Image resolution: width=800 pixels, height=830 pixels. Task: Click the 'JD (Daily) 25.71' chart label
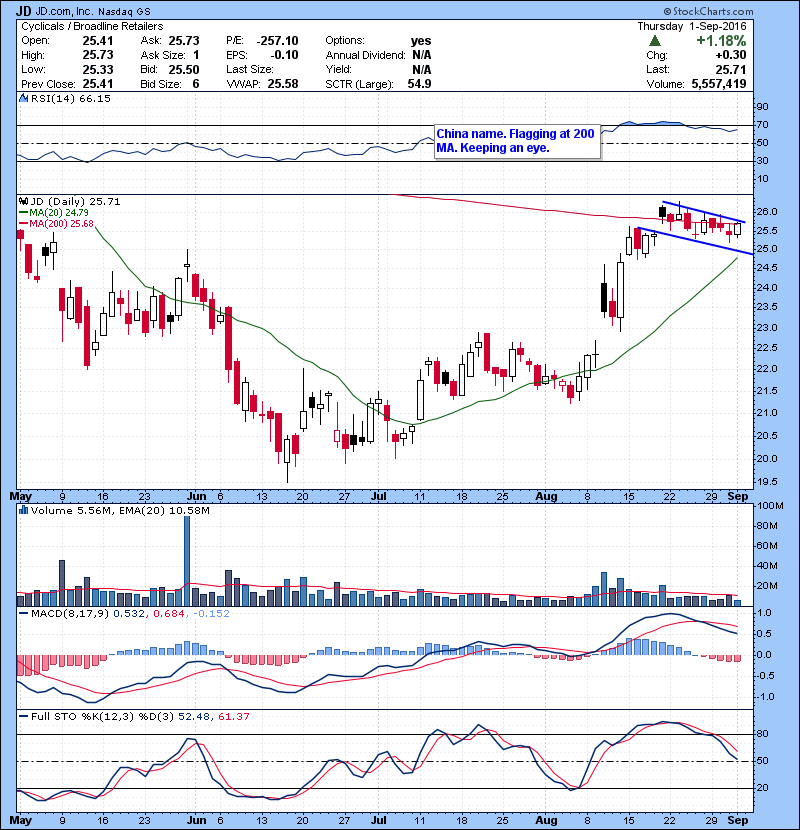point(75,201)
